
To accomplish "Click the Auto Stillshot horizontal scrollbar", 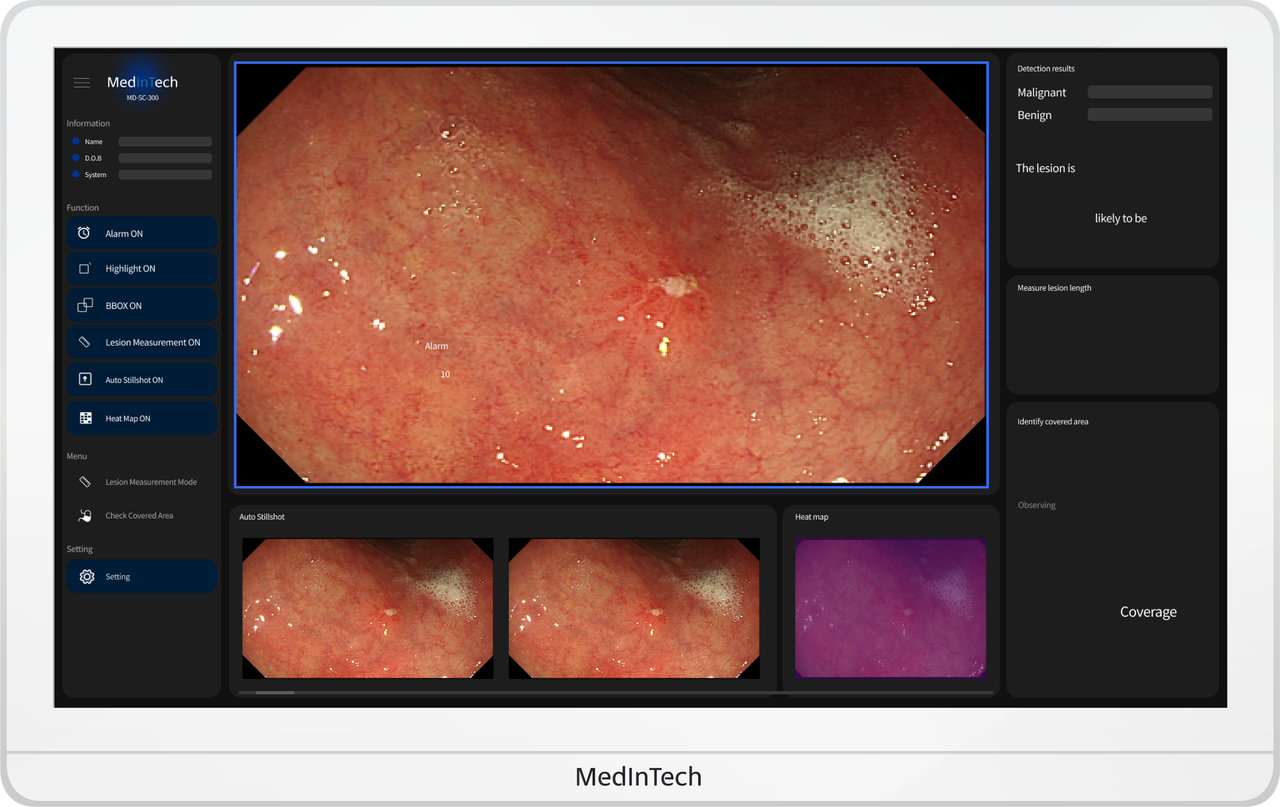I will coord(275,692).
